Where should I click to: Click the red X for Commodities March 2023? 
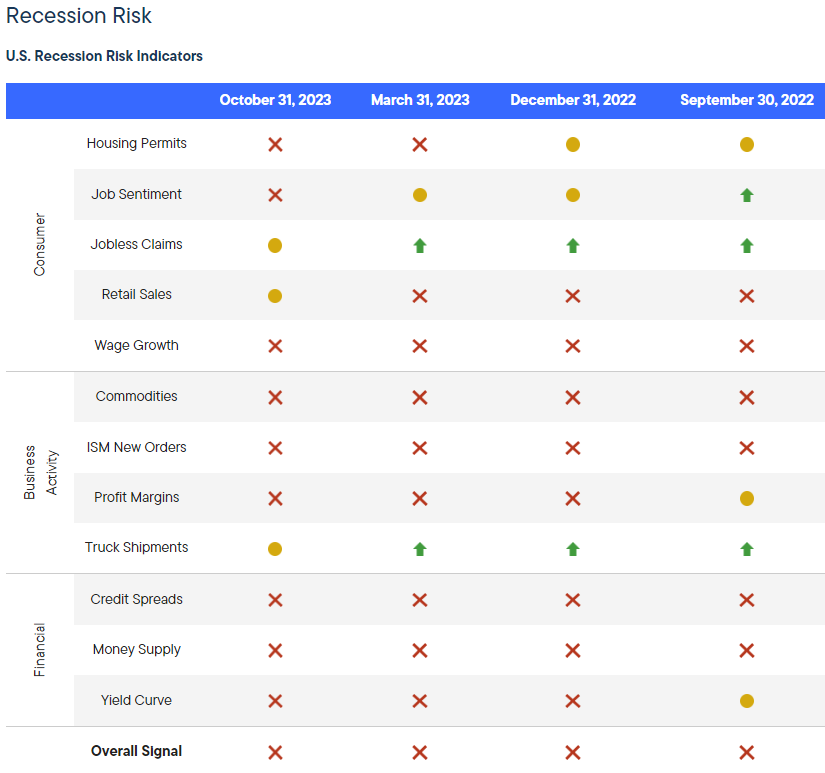[x=420, y=397]
